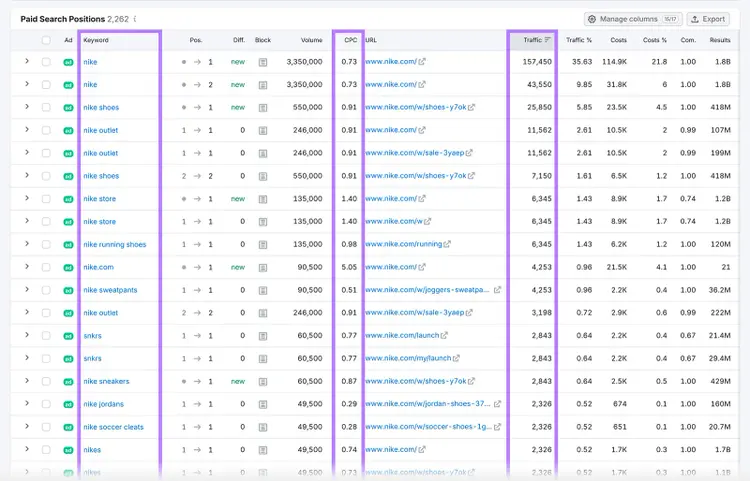Viewport: 750px width, 481px height.
Task: Open the Block icon in the nike sneakers row
Action: [263, 382]
